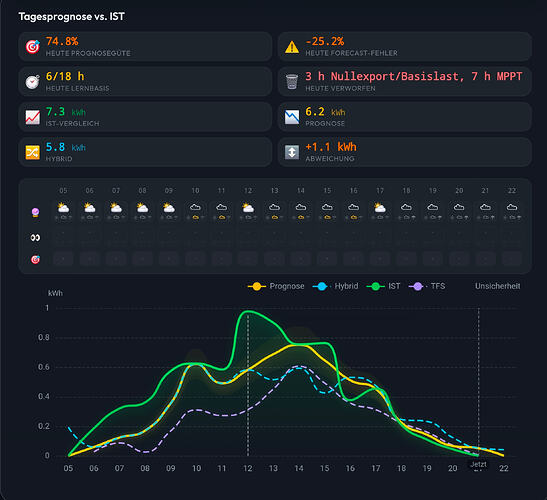Click the rising chart icon for IST-Vergleich
Image resolution: width=547 pixels, height=500 pixels.
coord(33,117)
